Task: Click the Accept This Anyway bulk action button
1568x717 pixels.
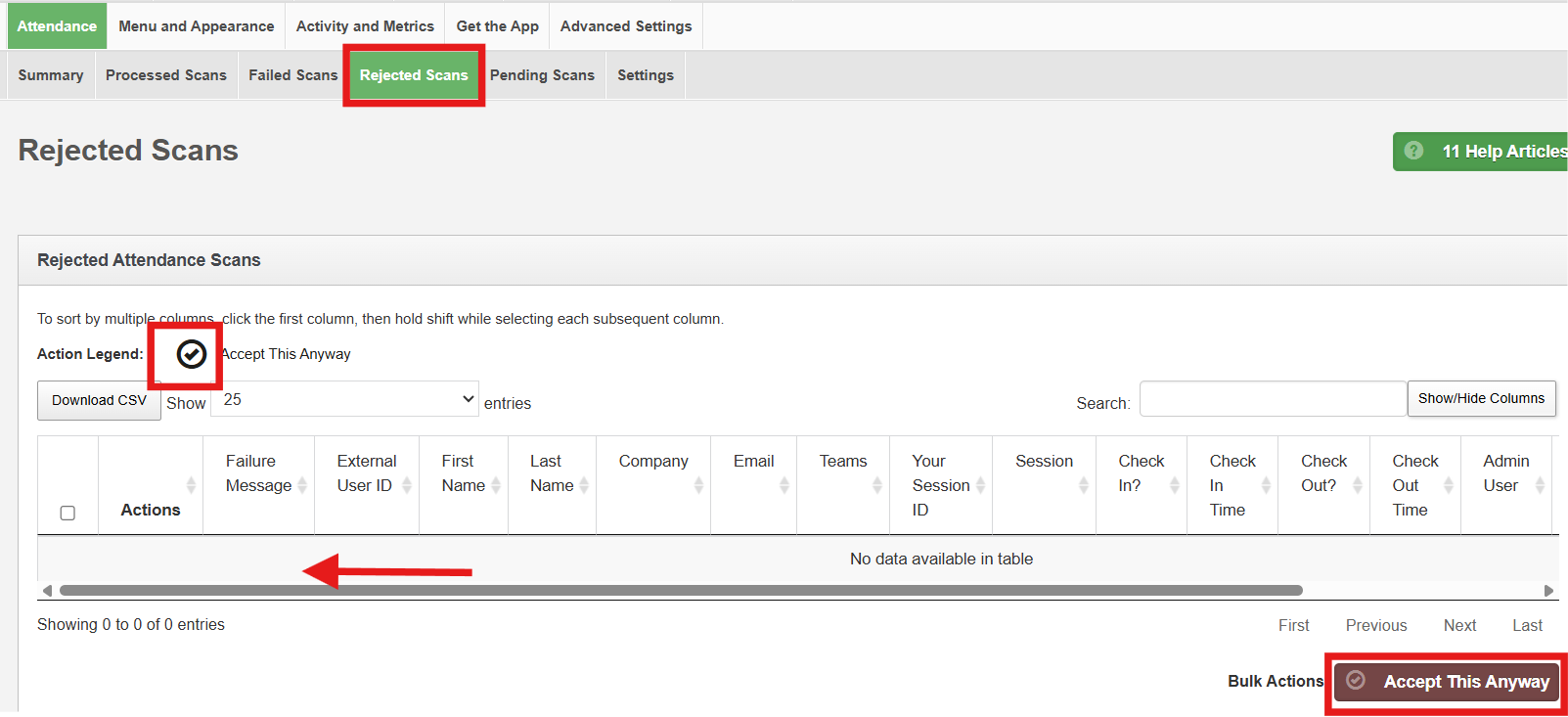Action: [1450, 682]
